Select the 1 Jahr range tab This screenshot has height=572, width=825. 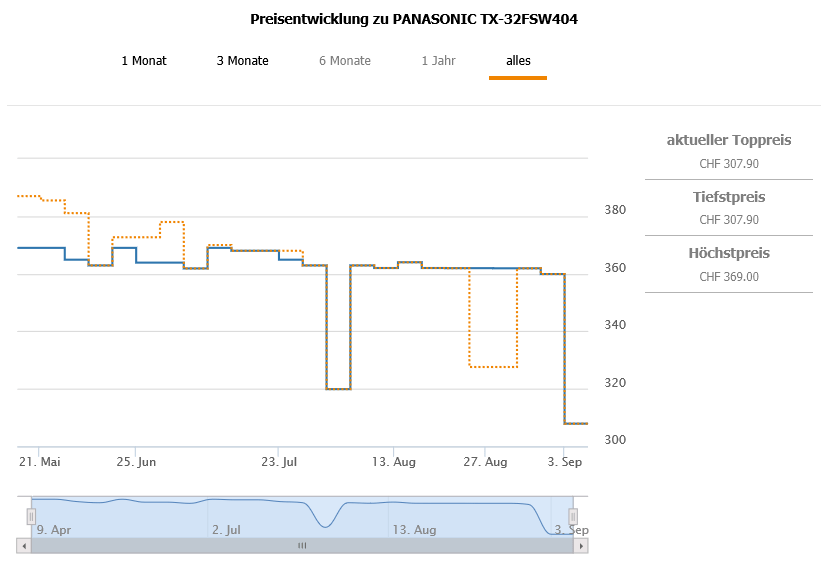point(438,61)
